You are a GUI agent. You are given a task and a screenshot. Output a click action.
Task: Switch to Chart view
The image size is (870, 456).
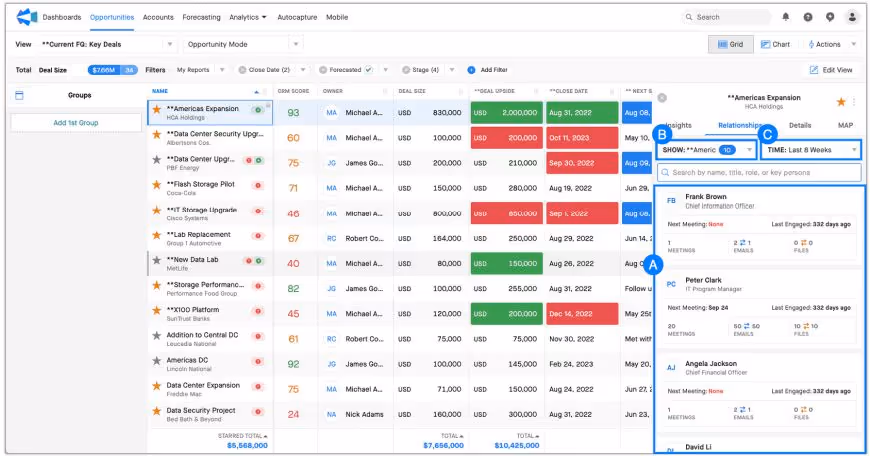coord(775,44)
